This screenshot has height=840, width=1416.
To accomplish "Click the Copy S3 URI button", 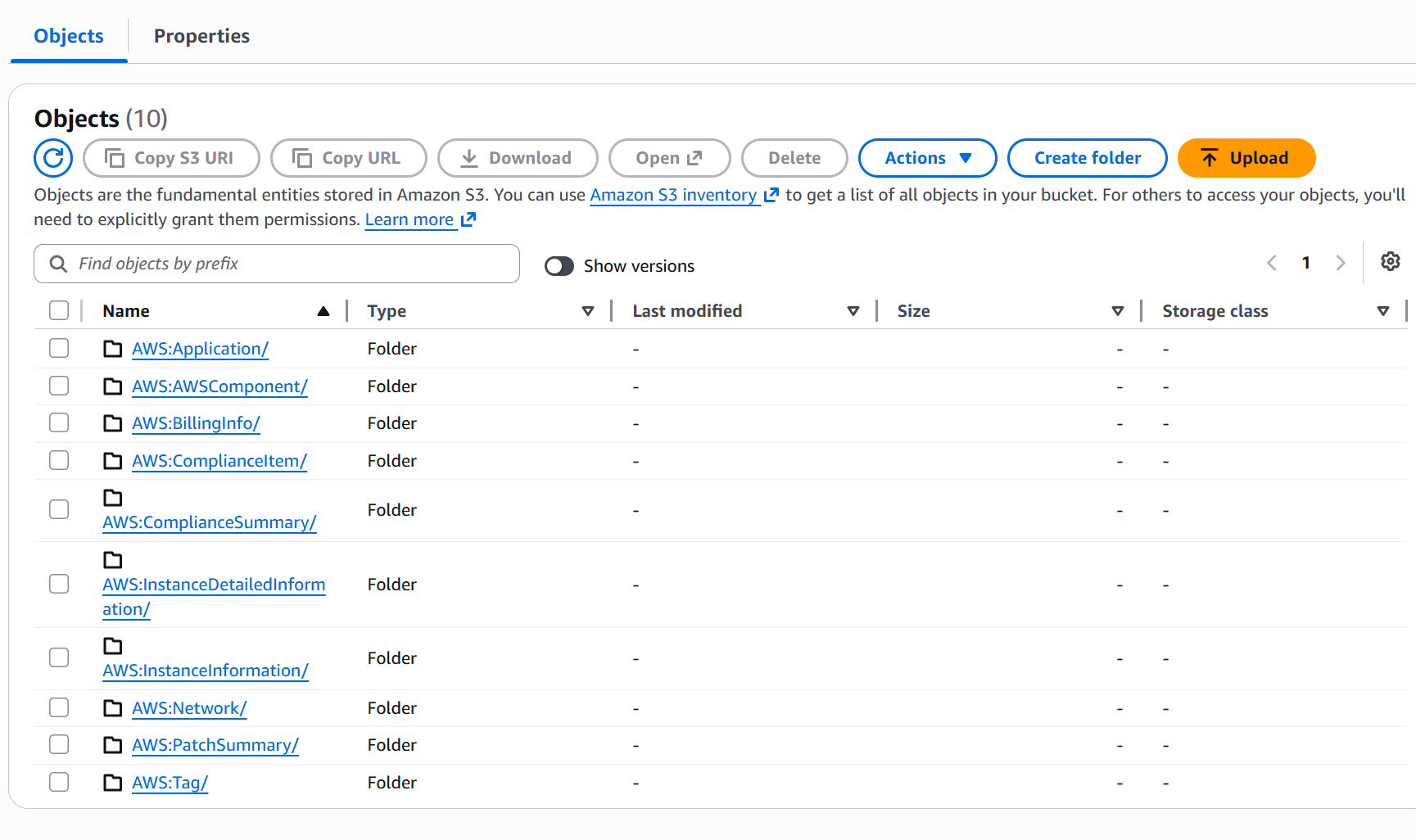I will (171, 158).
